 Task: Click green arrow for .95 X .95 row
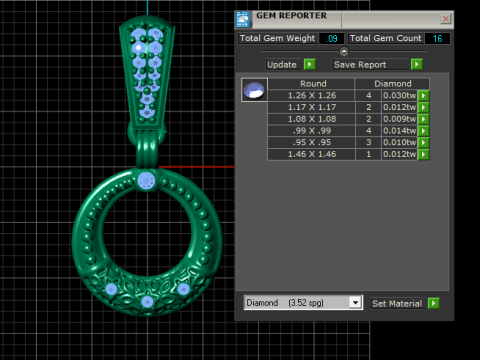coord(423,143)
